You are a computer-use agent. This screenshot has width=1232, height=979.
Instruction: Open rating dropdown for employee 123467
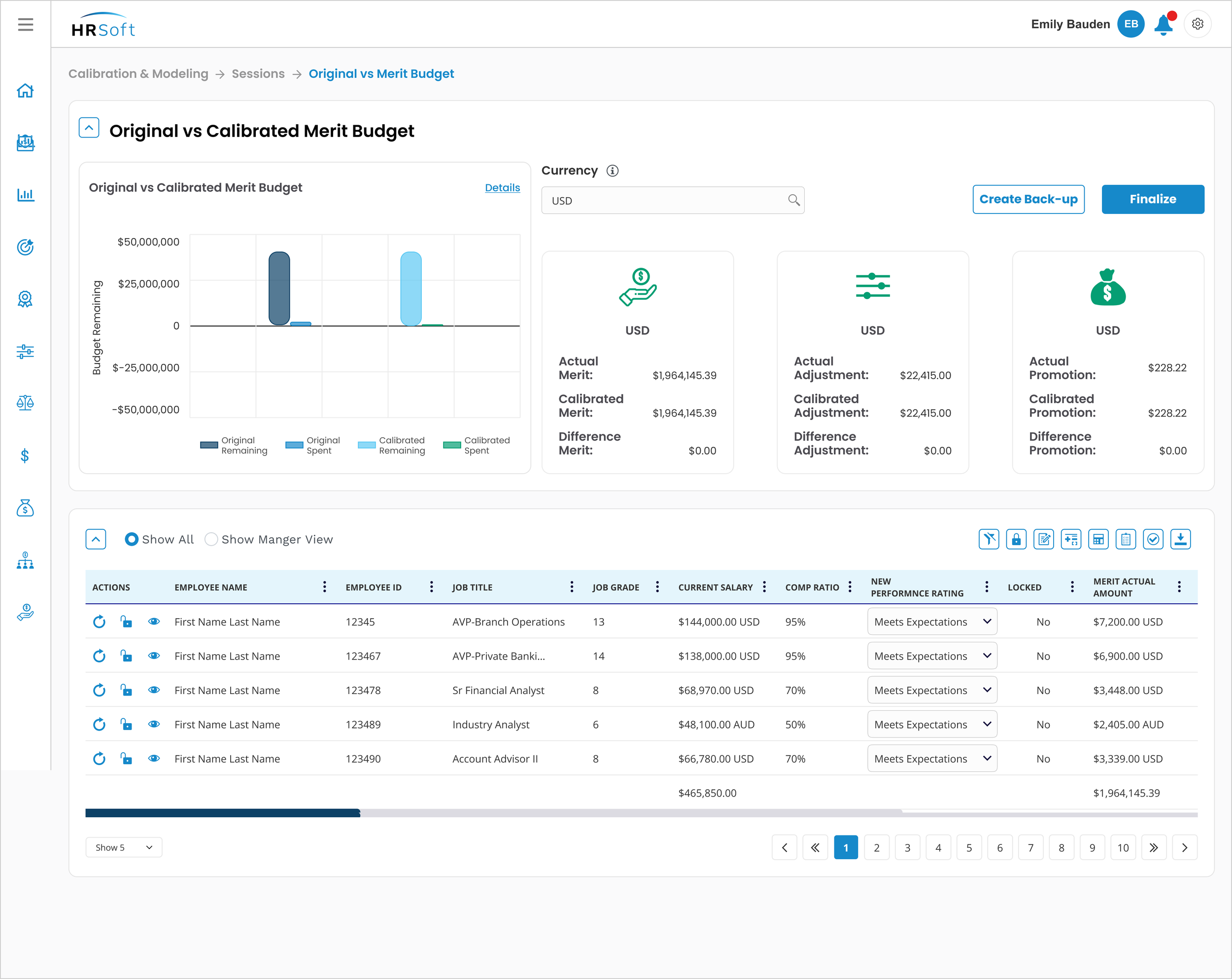[x=932, y=656]
